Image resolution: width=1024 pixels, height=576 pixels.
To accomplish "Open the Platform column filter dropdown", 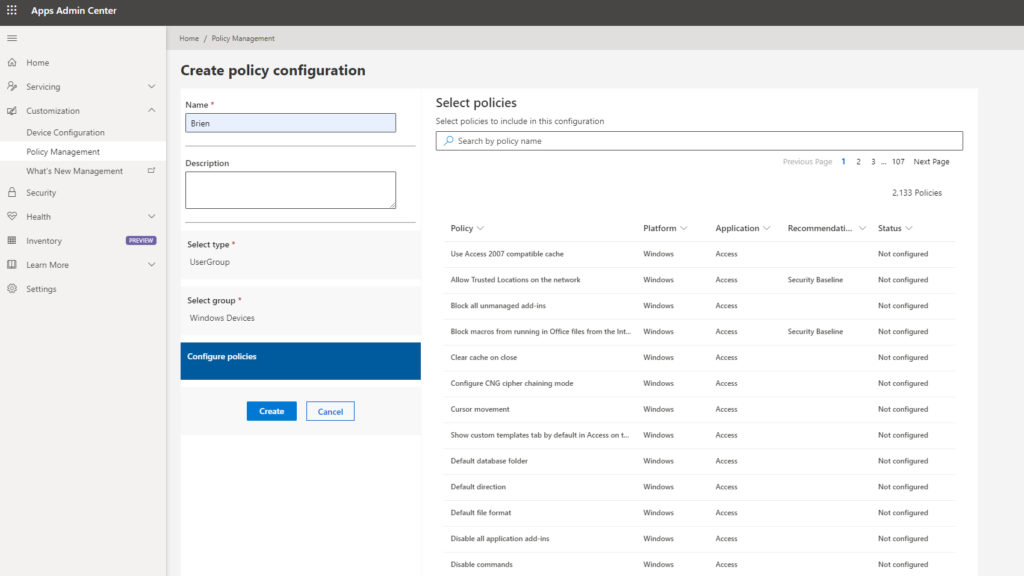I will coord(684,228).
